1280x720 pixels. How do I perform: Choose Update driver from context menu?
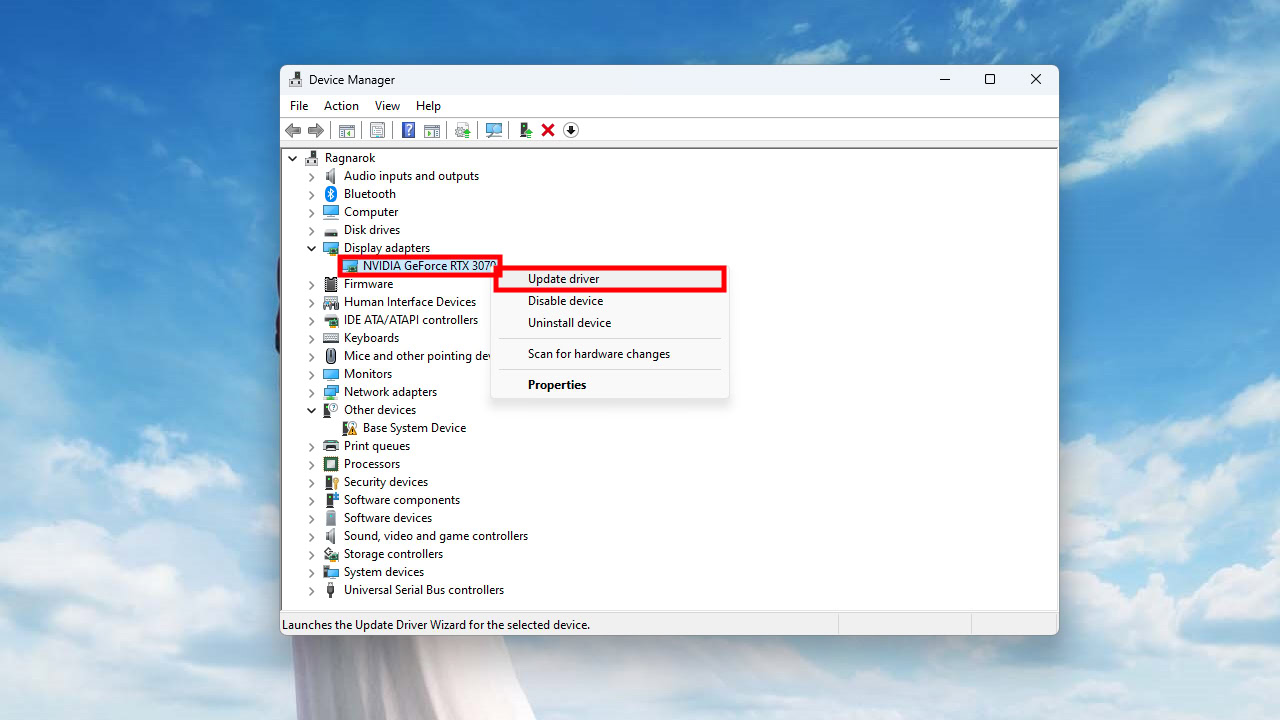[x=564, y=279]
